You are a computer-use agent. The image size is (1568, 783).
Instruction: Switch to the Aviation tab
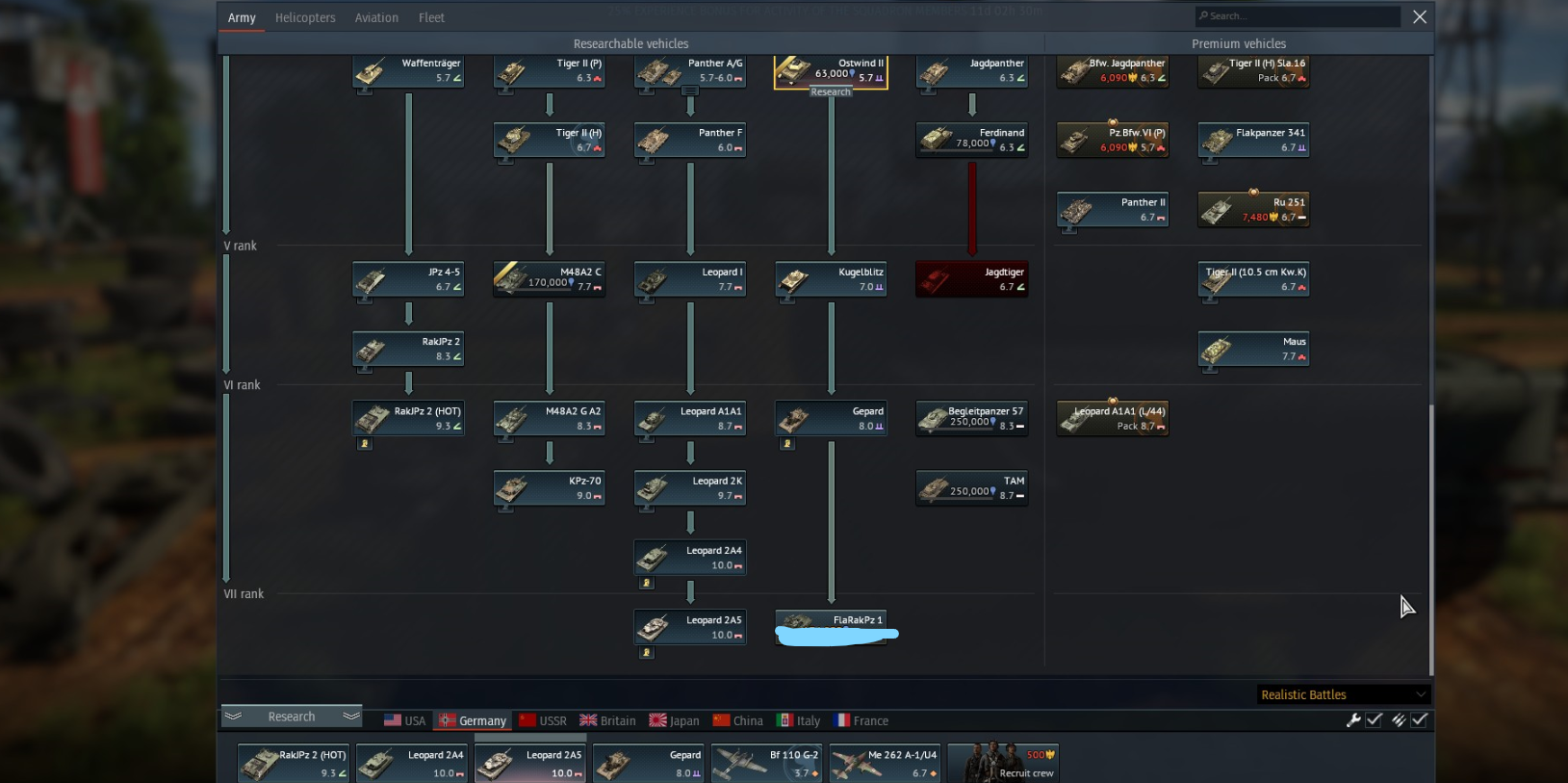[x=376, y=17]
